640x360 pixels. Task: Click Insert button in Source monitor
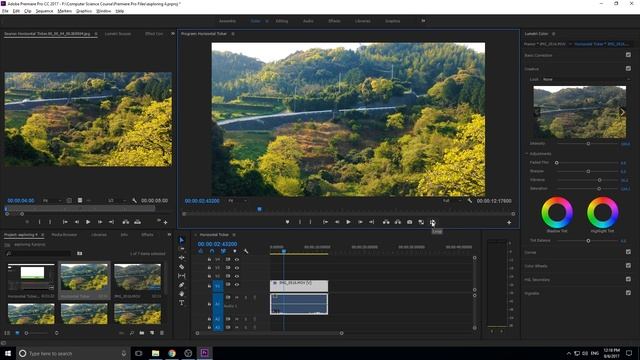[126, 222]
